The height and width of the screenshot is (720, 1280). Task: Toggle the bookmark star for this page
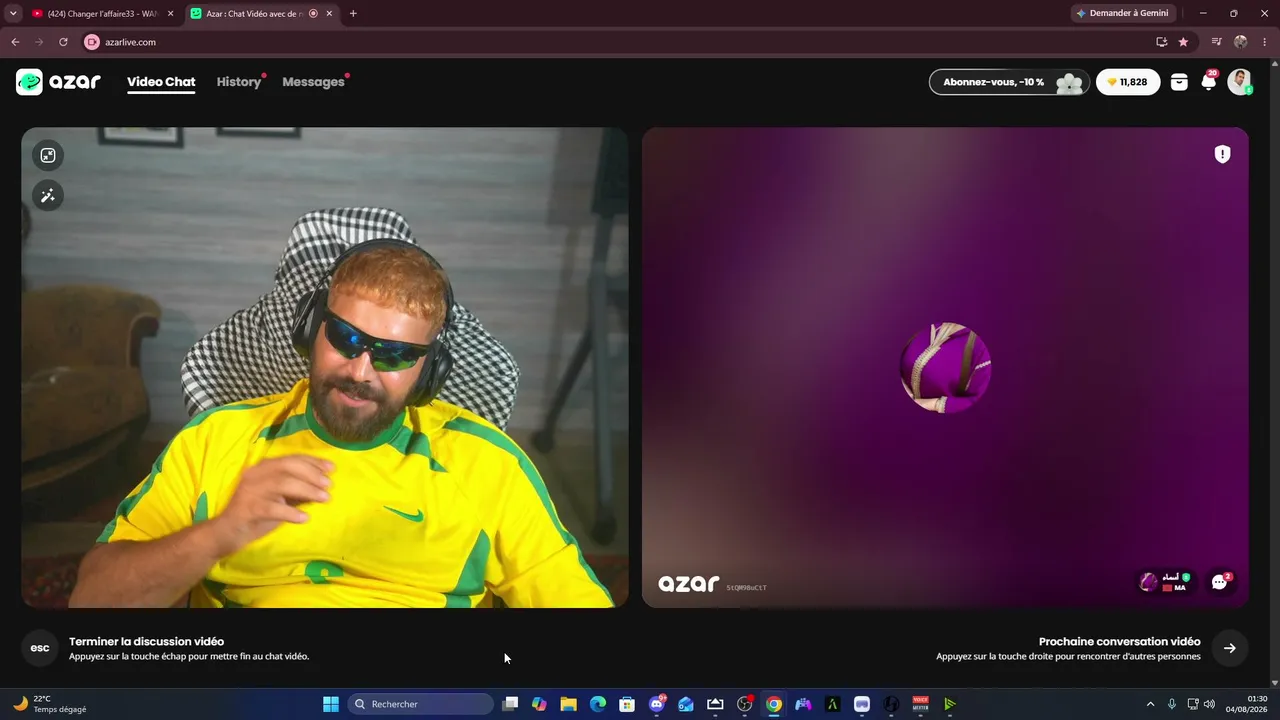[1184, 42]
